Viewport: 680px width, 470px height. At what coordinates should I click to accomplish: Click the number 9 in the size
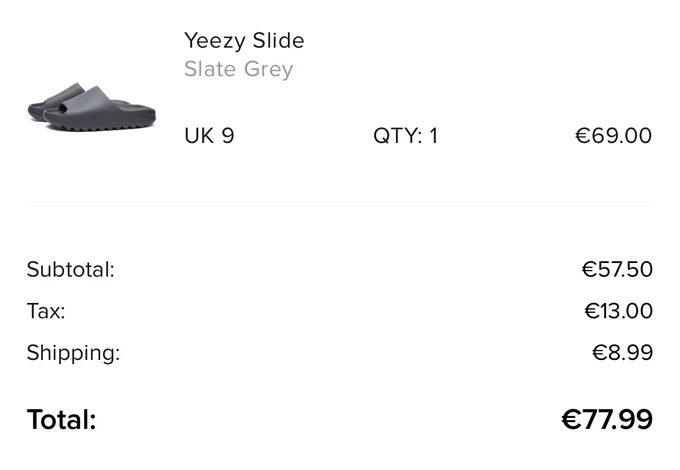pos(228,136)
